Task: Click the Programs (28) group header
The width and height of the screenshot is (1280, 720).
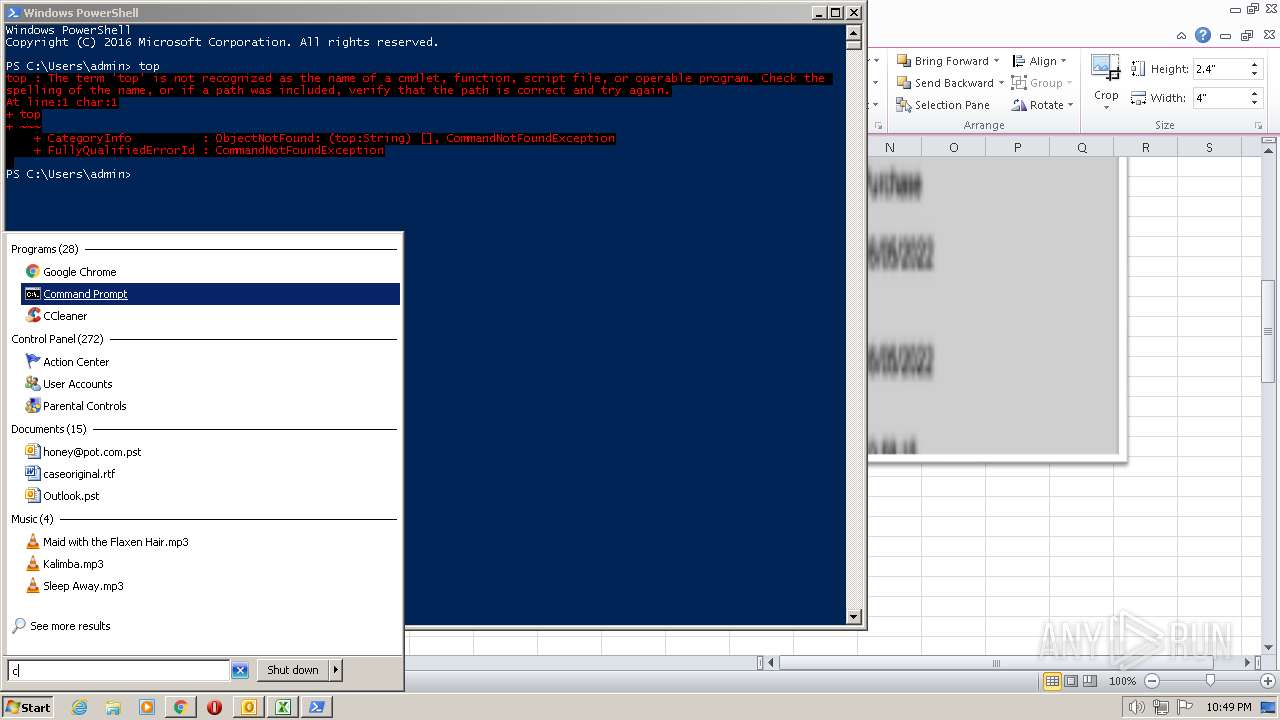Action: [45, 249]
